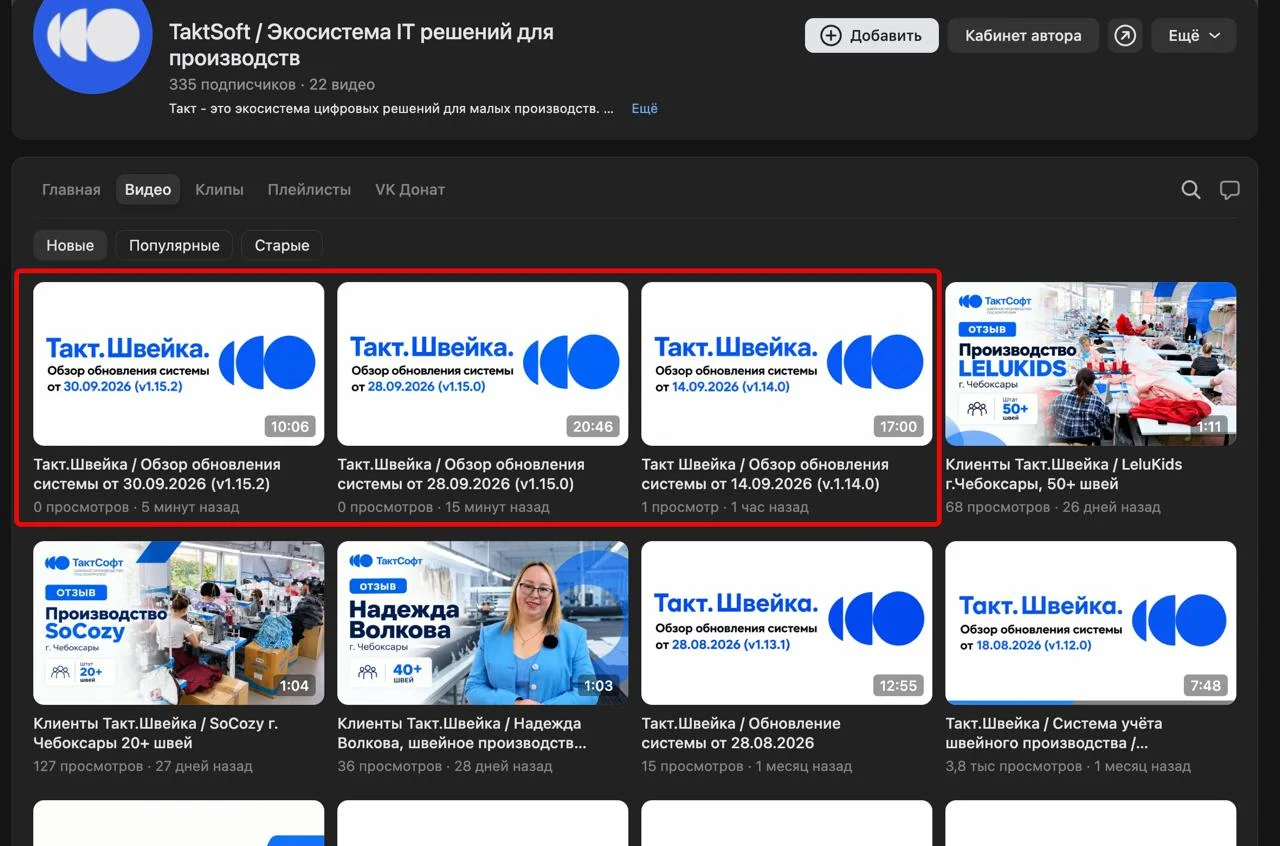Click the 127 просмотров · 27 дней назад text
1280x846 pixels.
pos(143,766)
